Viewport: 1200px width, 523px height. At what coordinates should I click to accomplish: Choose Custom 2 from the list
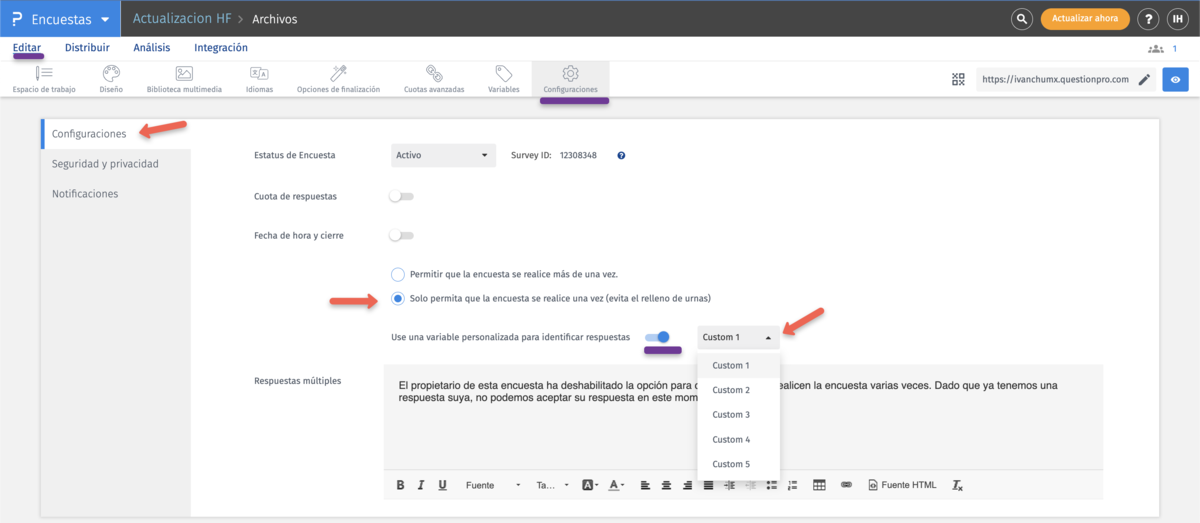738,390
